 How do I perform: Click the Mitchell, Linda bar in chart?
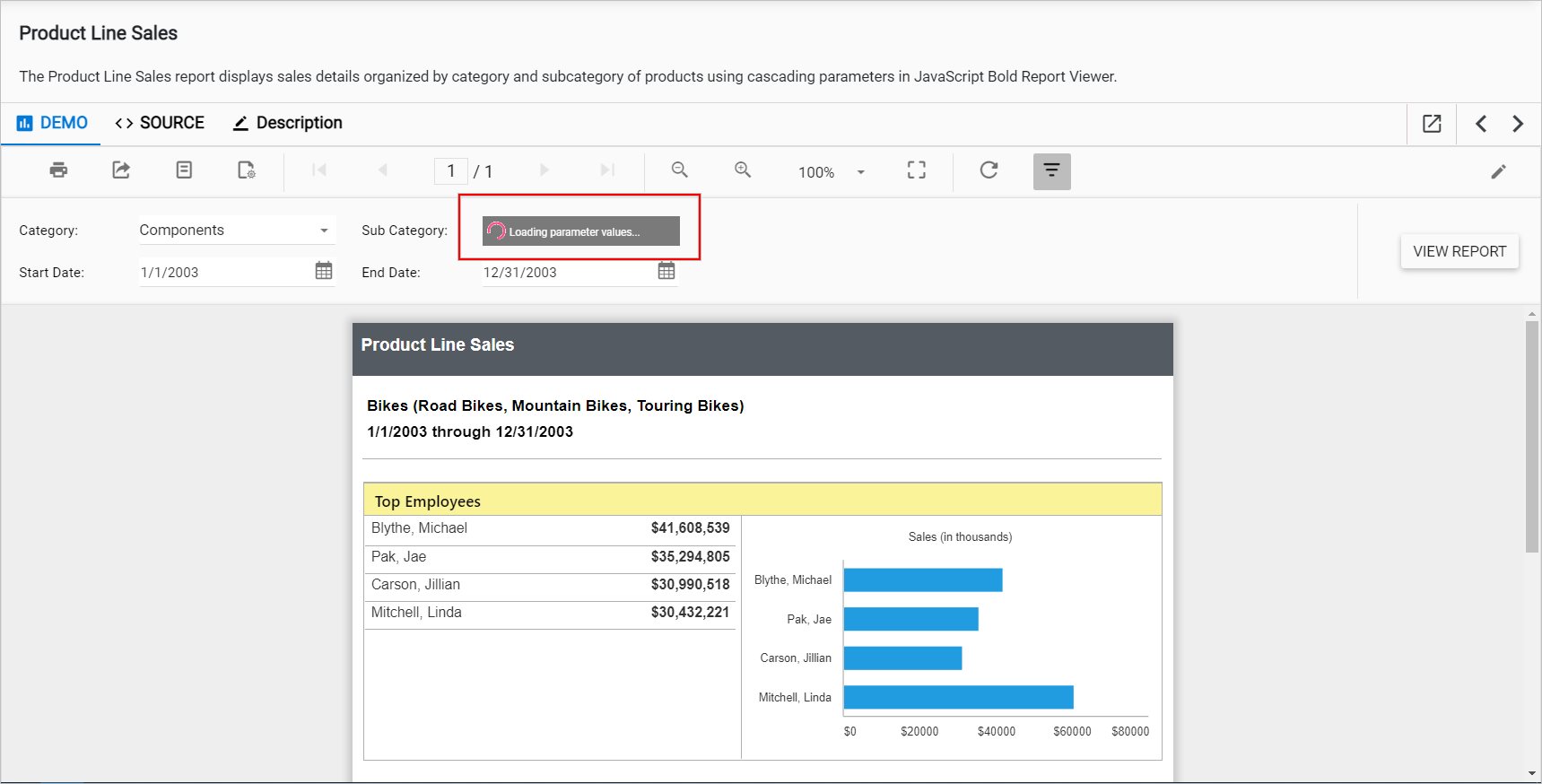point(959,697)
